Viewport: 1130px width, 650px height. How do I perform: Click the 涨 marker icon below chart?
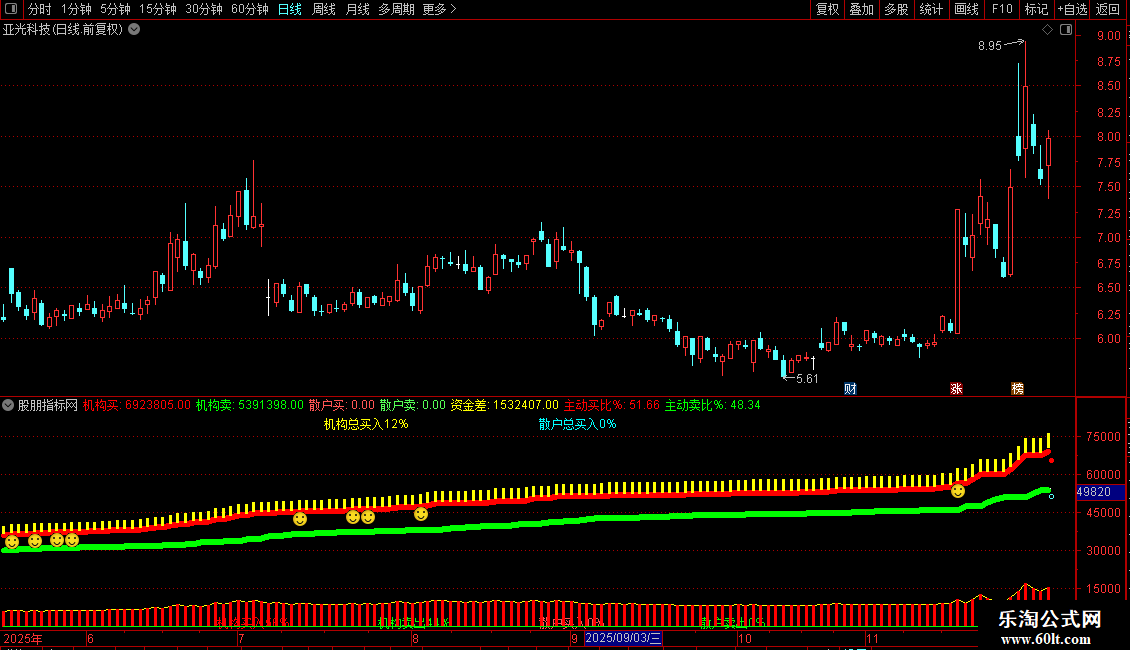pyautogui.click(x=956, y=389)
